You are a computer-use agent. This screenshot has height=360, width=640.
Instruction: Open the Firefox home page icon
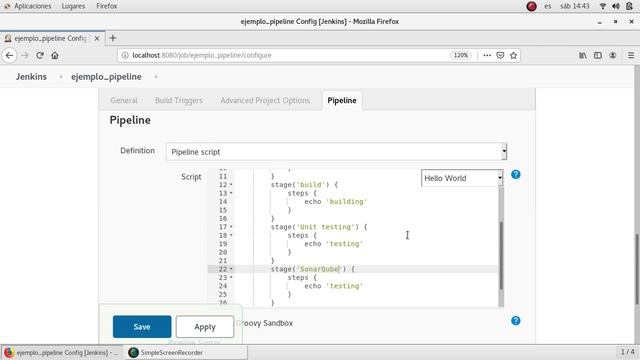tap(55, 55)
